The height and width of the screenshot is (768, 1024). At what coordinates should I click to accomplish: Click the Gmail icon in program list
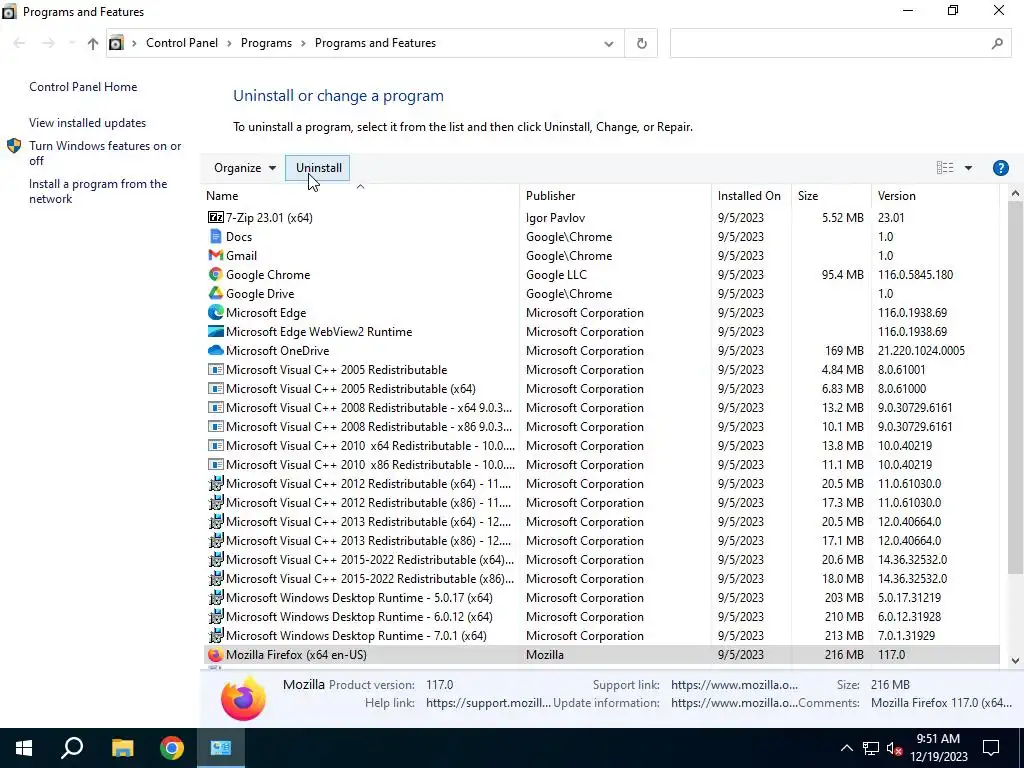click(x=215, y=255)
